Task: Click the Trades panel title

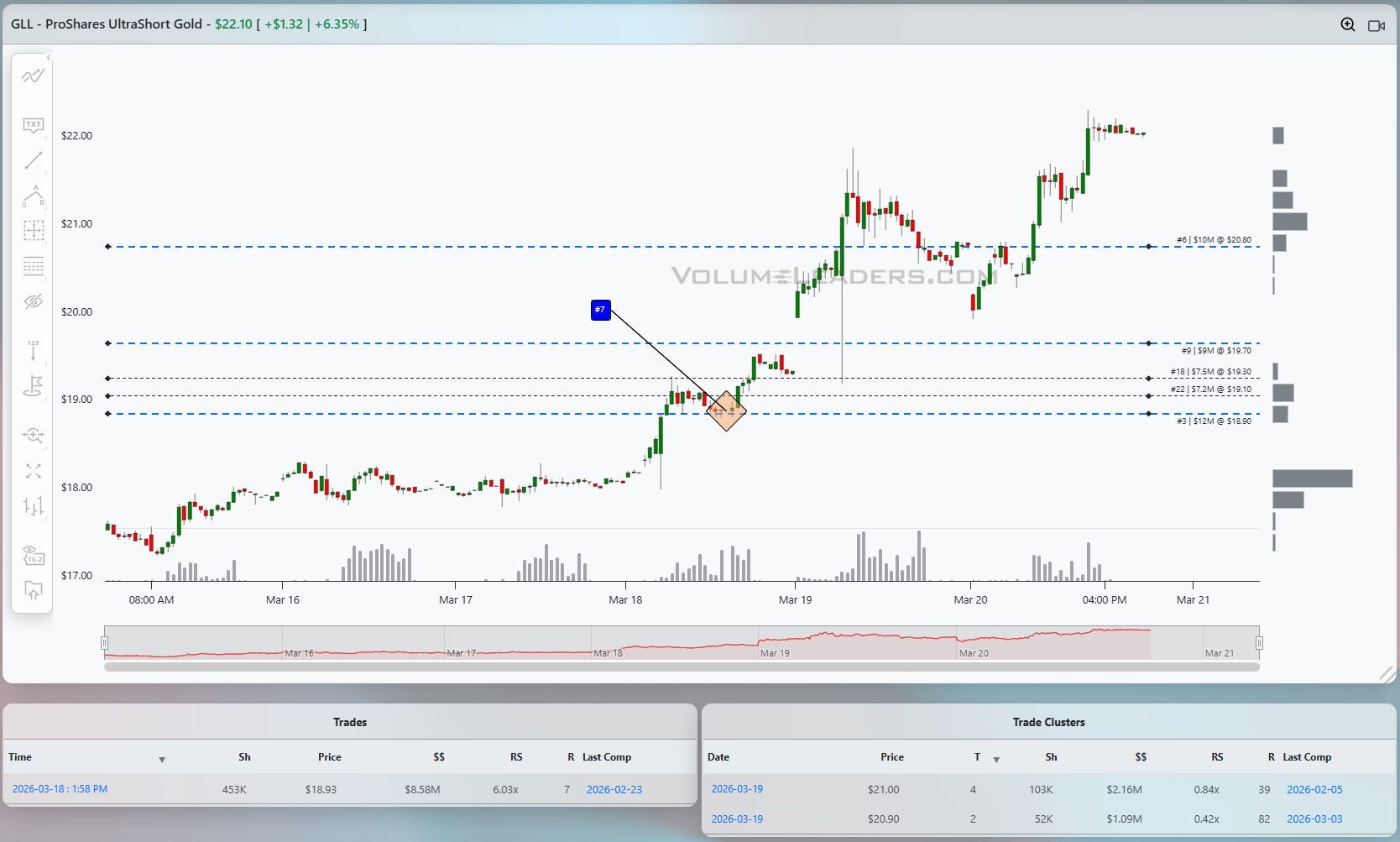Action: pyautogui.click(x=350, y=722)
